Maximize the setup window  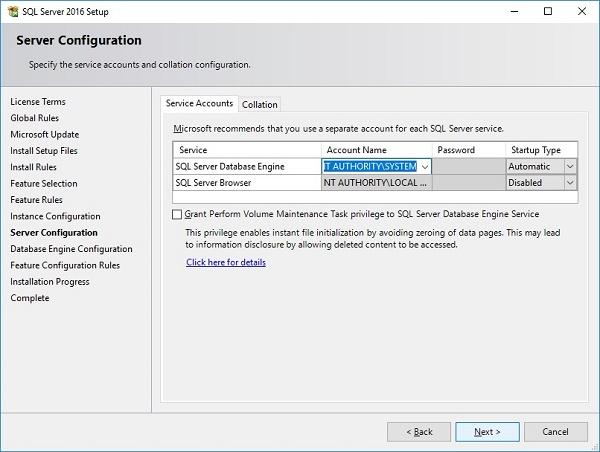tap(547, 11)
